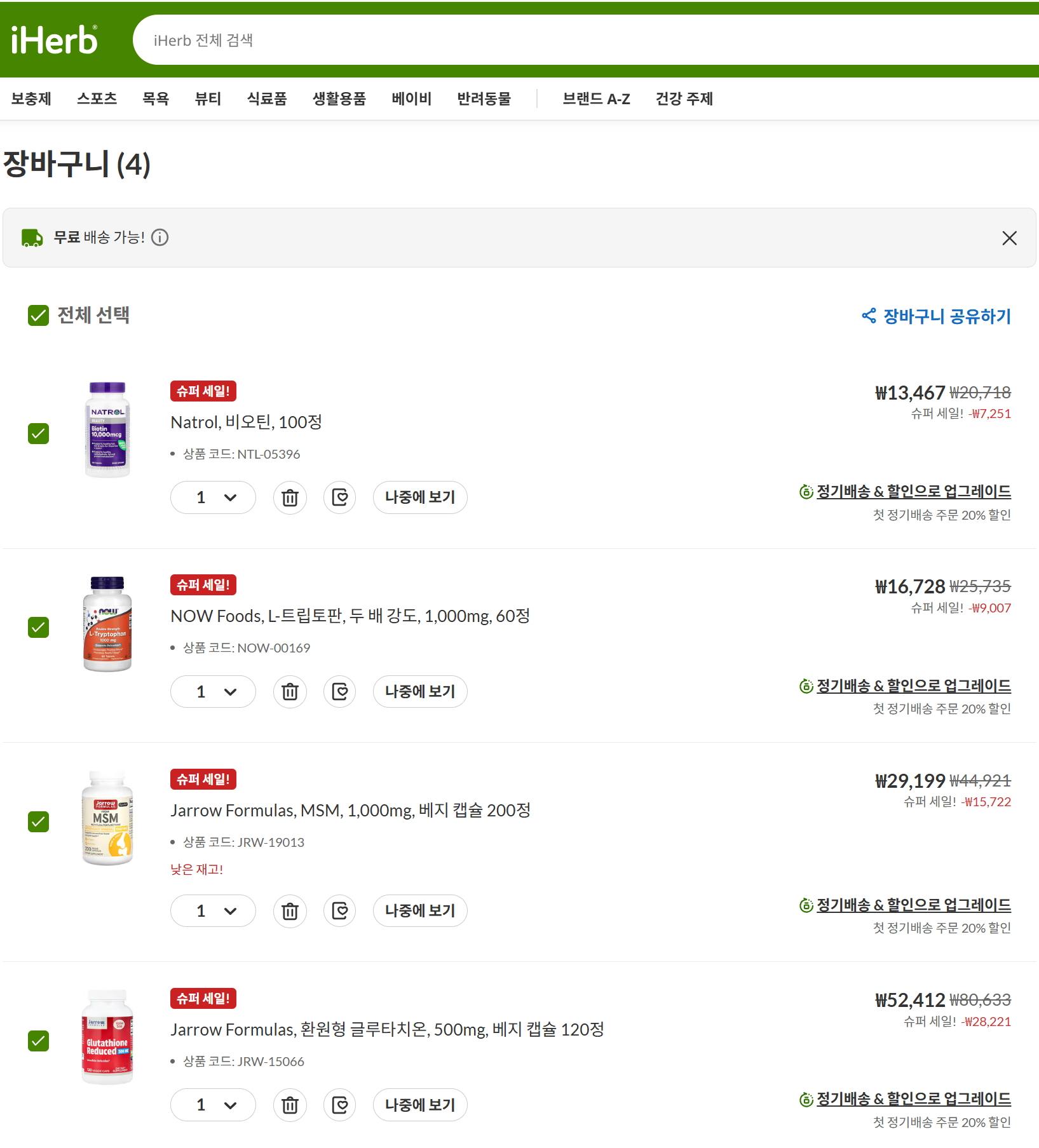Click the free shipping info icon
Viewport: 1039px width, 1148px height.
point(160,238)
